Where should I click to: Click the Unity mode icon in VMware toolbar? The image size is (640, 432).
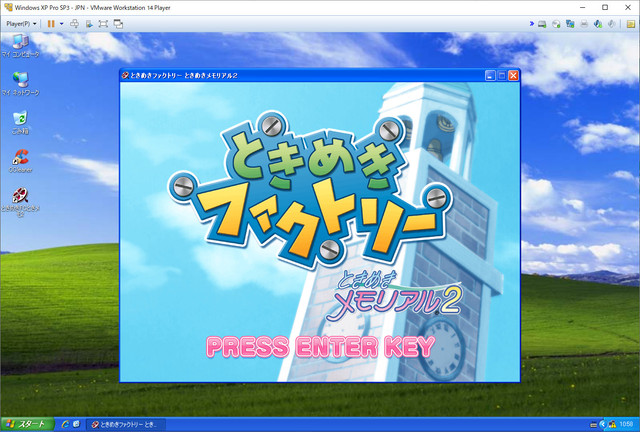pyautogui.click(x=89, y=24)
